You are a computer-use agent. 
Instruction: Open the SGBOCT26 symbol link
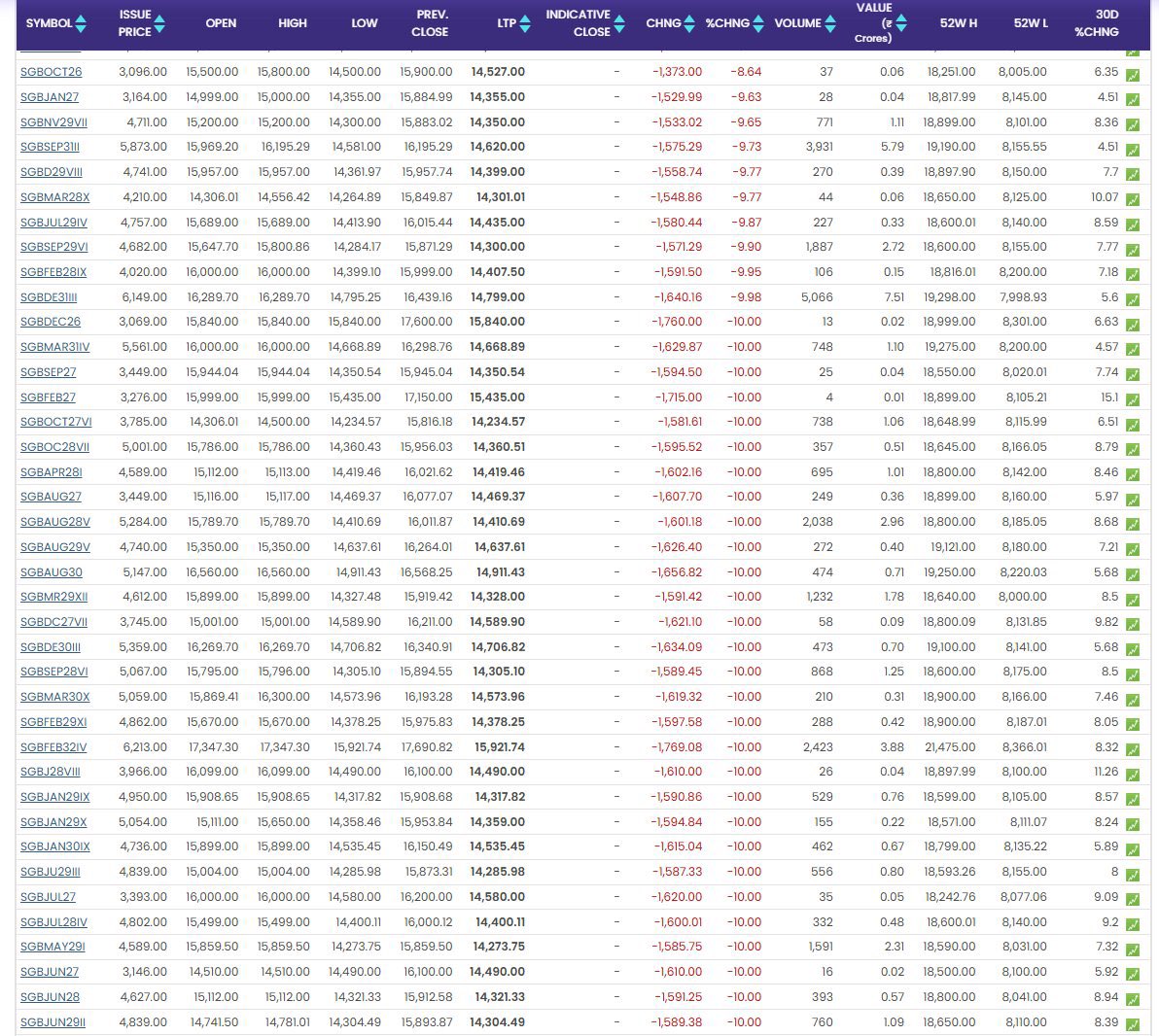[51, 72]
